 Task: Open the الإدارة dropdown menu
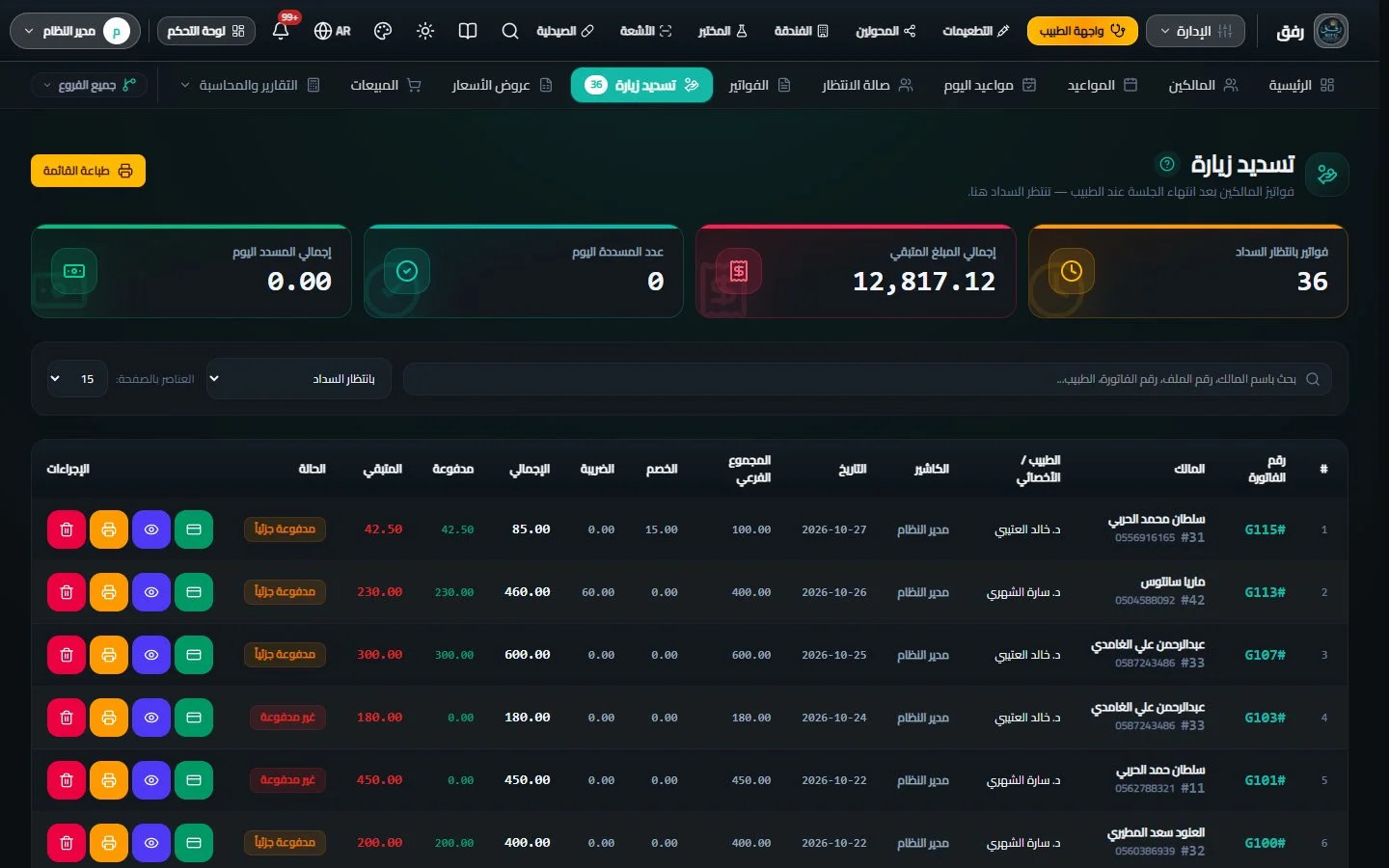point(1195,31)
